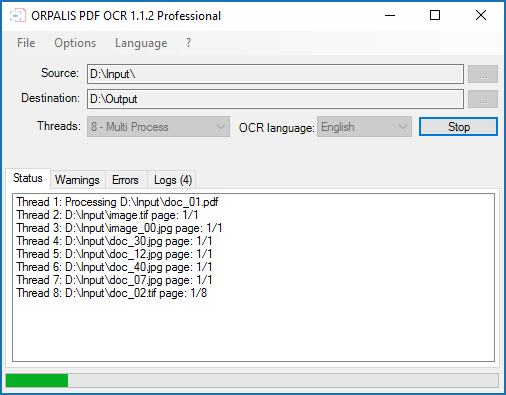This screenshot has width=506, height=395.
Task: Select the Thread 8 doc_02.tif line
Action: click(x=112, y=293)
